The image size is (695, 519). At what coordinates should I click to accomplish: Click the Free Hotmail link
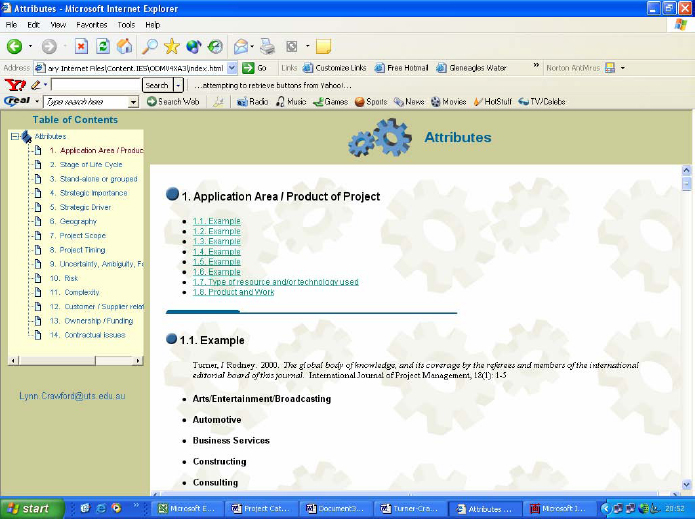(402, 68)
